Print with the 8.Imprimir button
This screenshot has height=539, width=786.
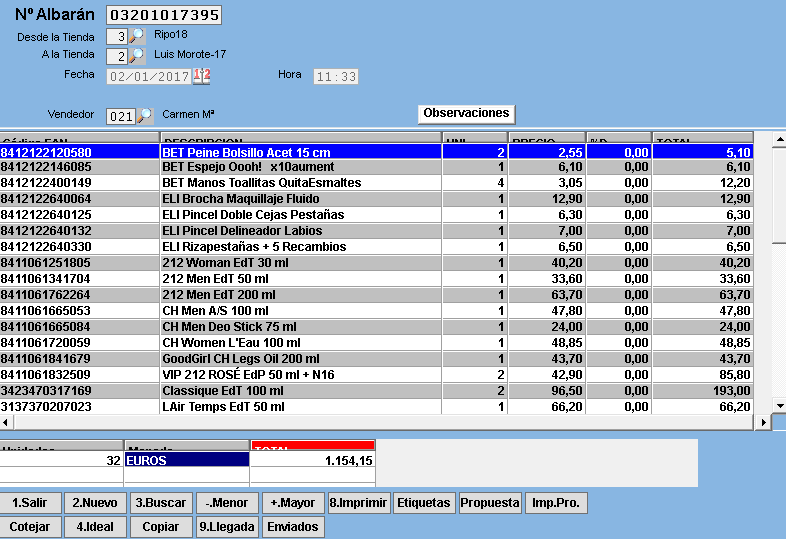pyautogui.click(x=358, y=503)
